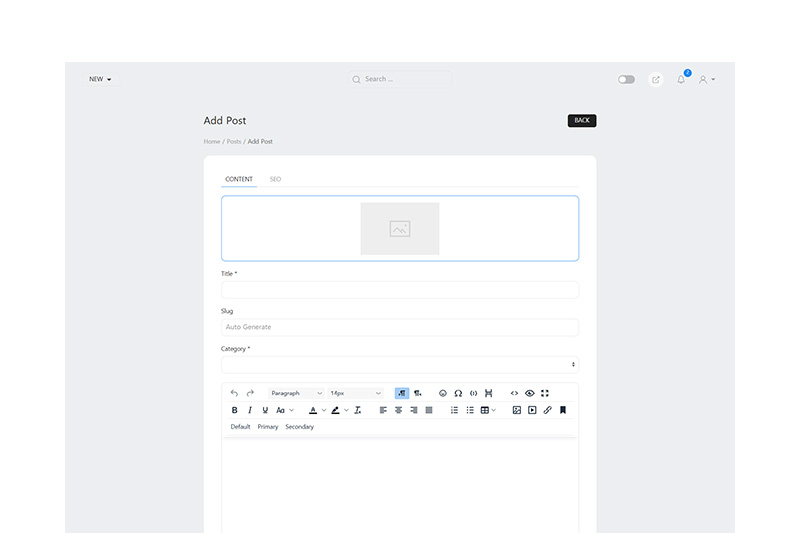
Task: Insert special character with omega icon
Action: 458,393
